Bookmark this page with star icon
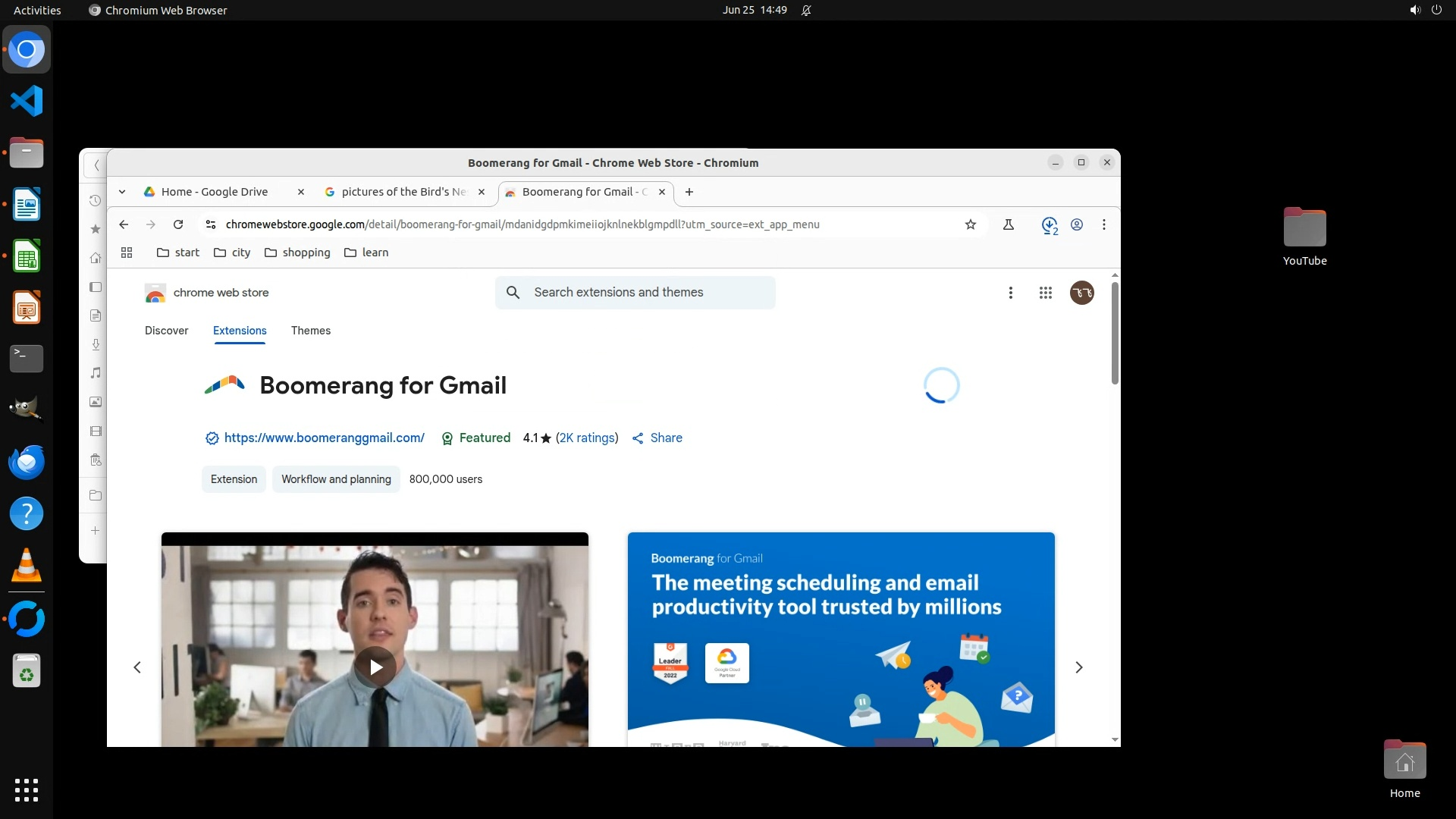The width and height of the screenshot is (1456, 819). (x=970, y=224)
